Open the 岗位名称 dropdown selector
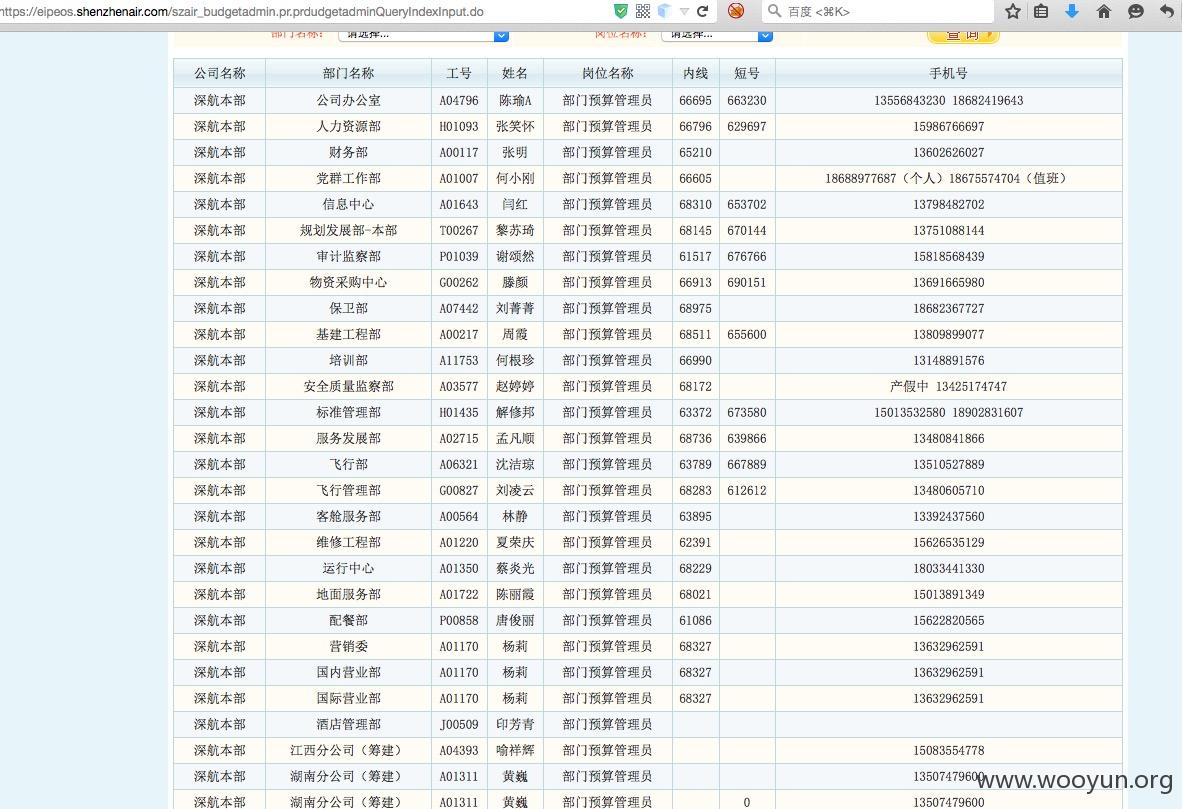Screen dimensions: 1182x809 click(x=717, y=35)
